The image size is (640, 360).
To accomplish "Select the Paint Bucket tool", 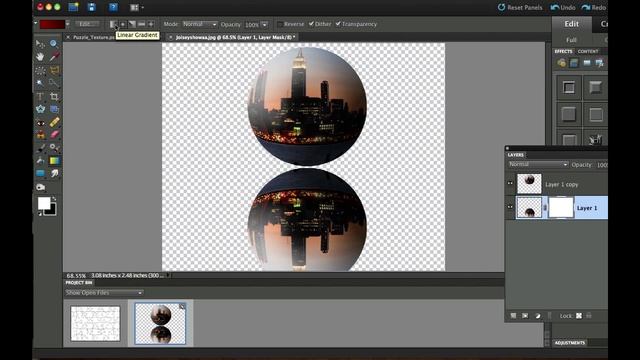I will pyautogui.click(x=40, y=161).
